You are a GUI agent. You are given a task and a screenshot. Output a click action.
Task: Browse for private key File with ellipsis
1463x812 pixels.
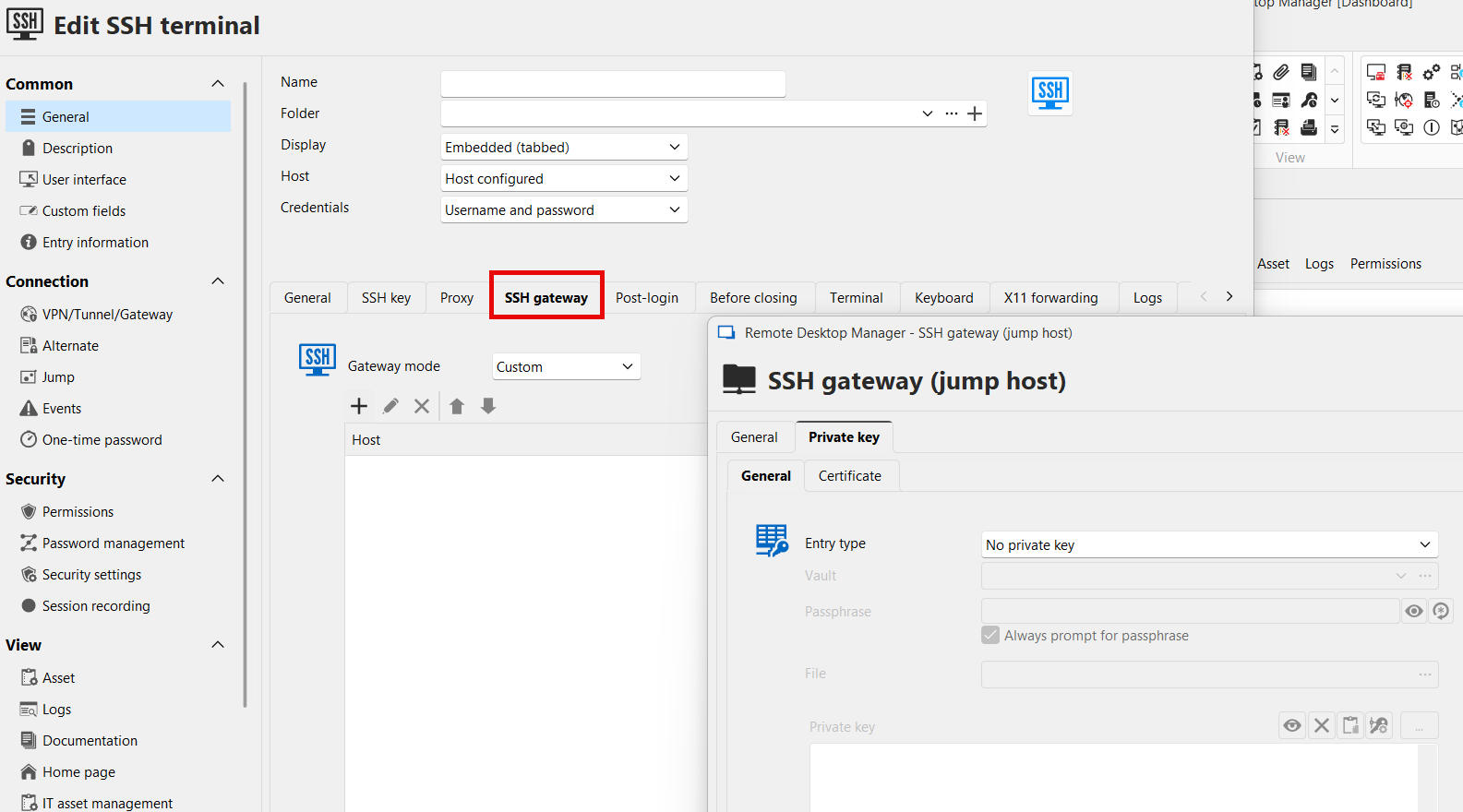(1425, 675)
